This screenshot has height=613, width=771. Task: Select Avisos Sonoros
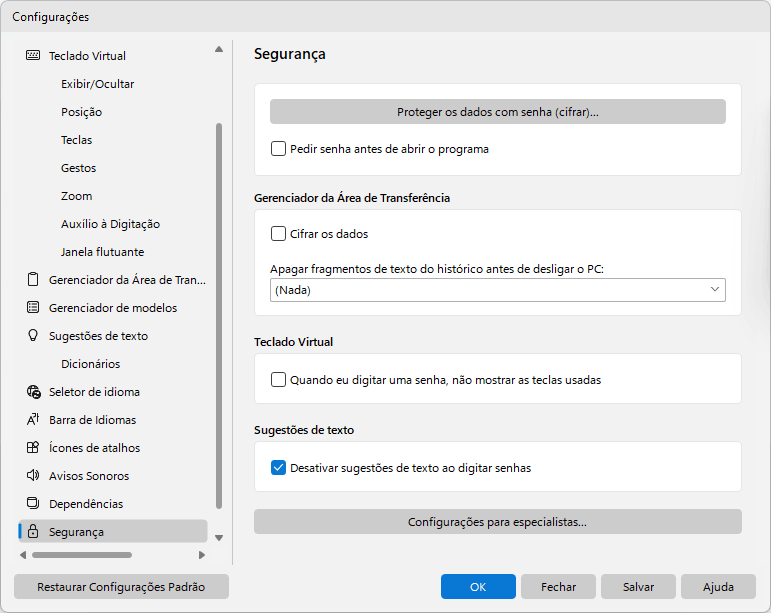tap(89, 476)
